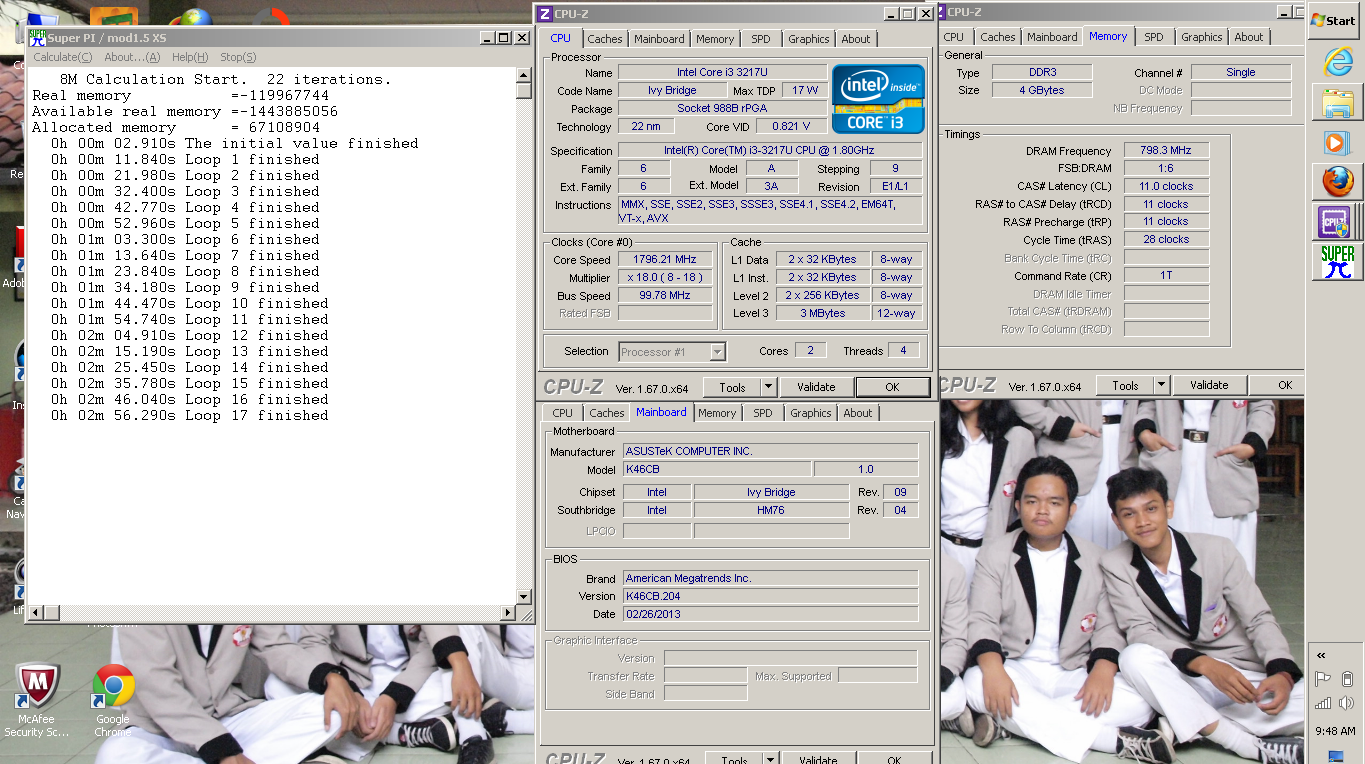
Task: Click the Super PI title bar icon
Action: (37, 38)
